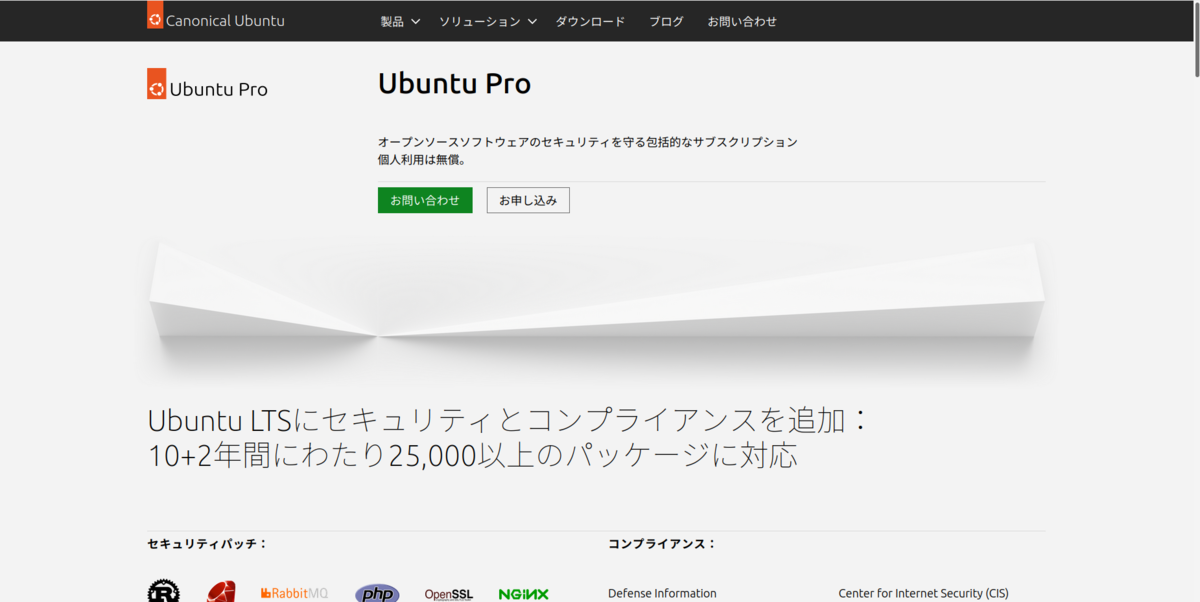Viewport: 1200px width, 602px height.
Task: Expand the ソリューション dropdown menu
Action: coord(488,21)
